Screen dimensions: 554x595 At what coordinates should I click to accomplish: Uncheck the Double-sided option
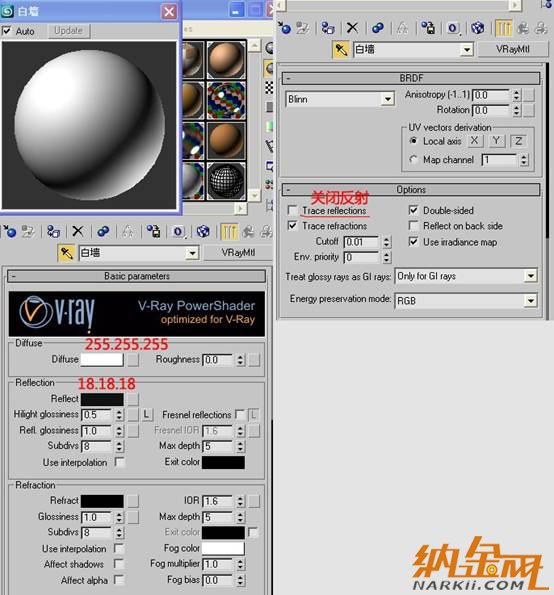pos(414,210)
